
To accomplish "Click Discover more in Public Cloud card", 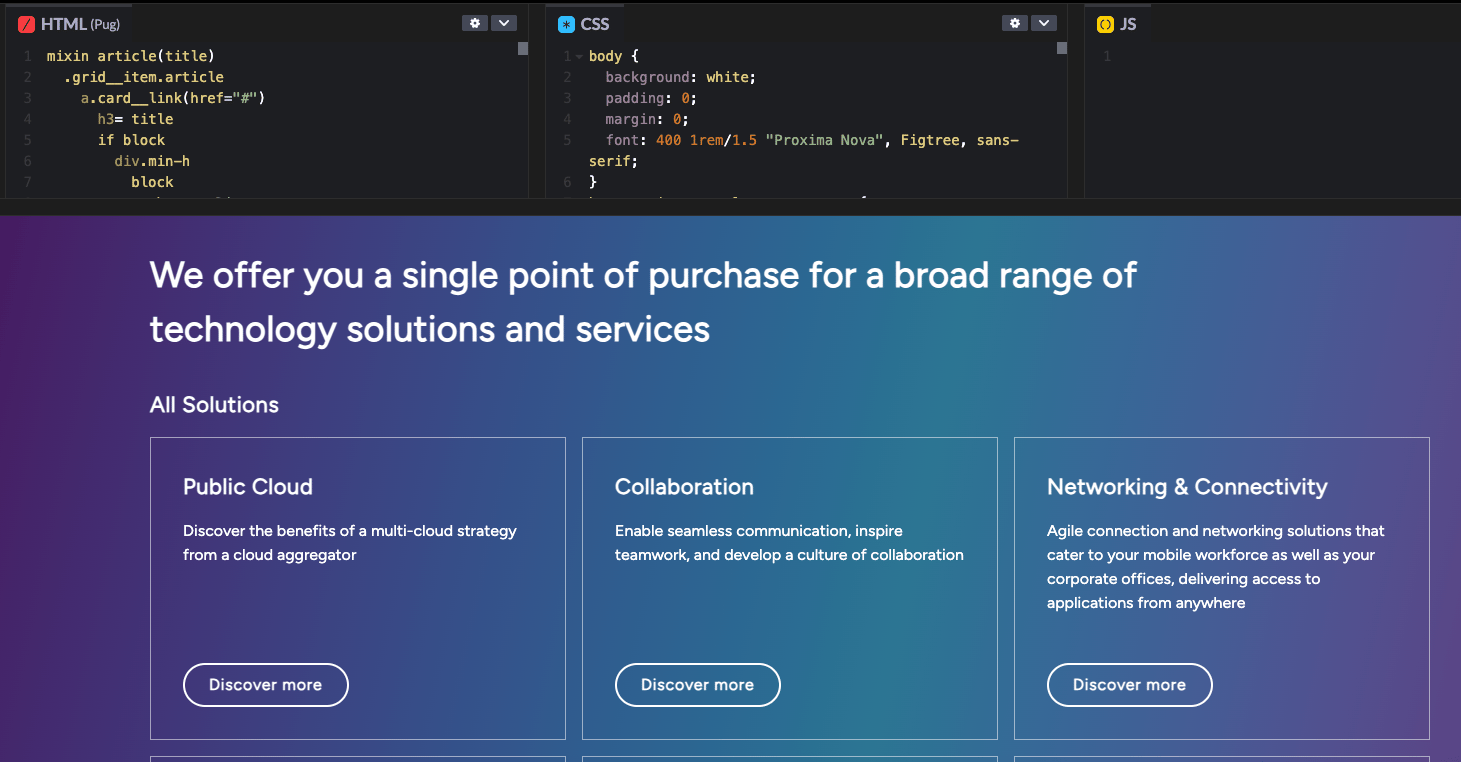I will [266, 685].
